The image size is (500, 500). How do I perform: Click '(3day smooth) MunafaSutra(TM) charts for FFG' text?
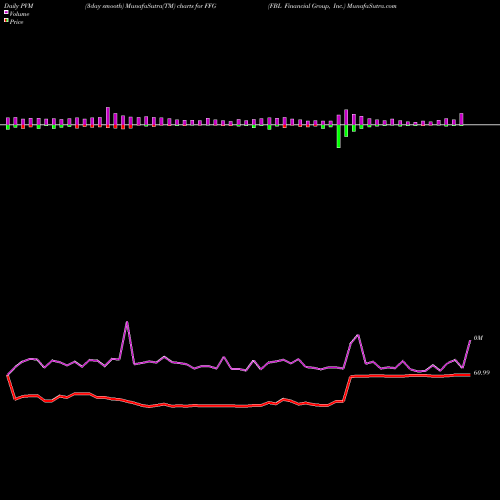click(151, 6)
